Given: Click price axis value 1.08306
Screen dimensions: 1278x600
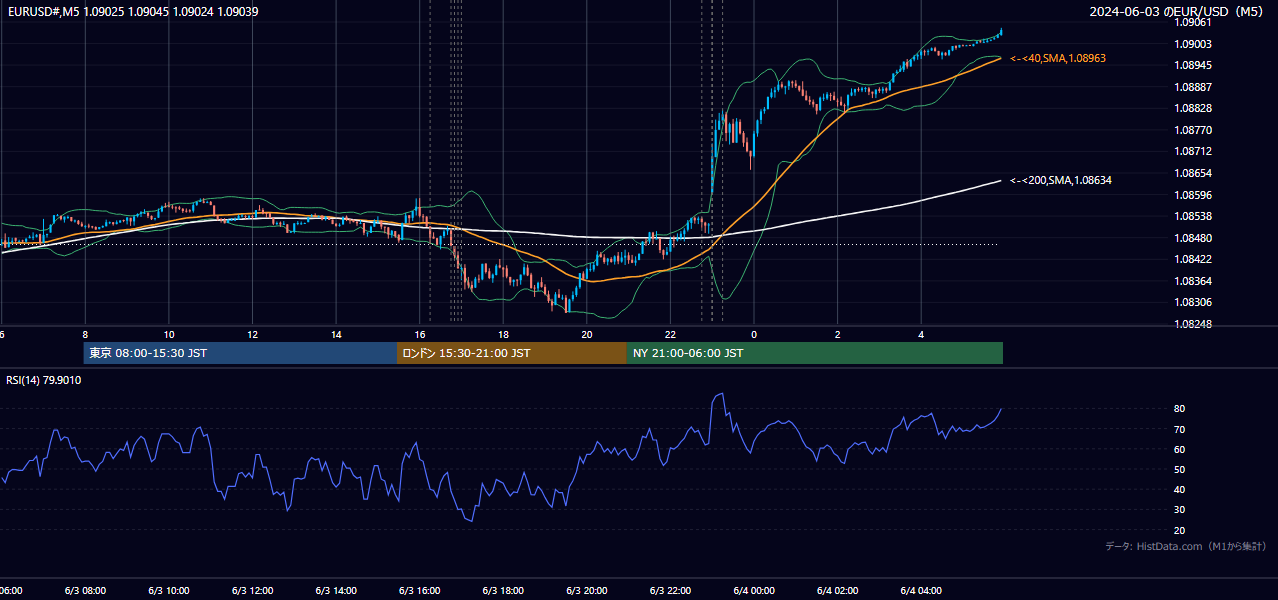Looking at the screenshot, I should 1193,302.
